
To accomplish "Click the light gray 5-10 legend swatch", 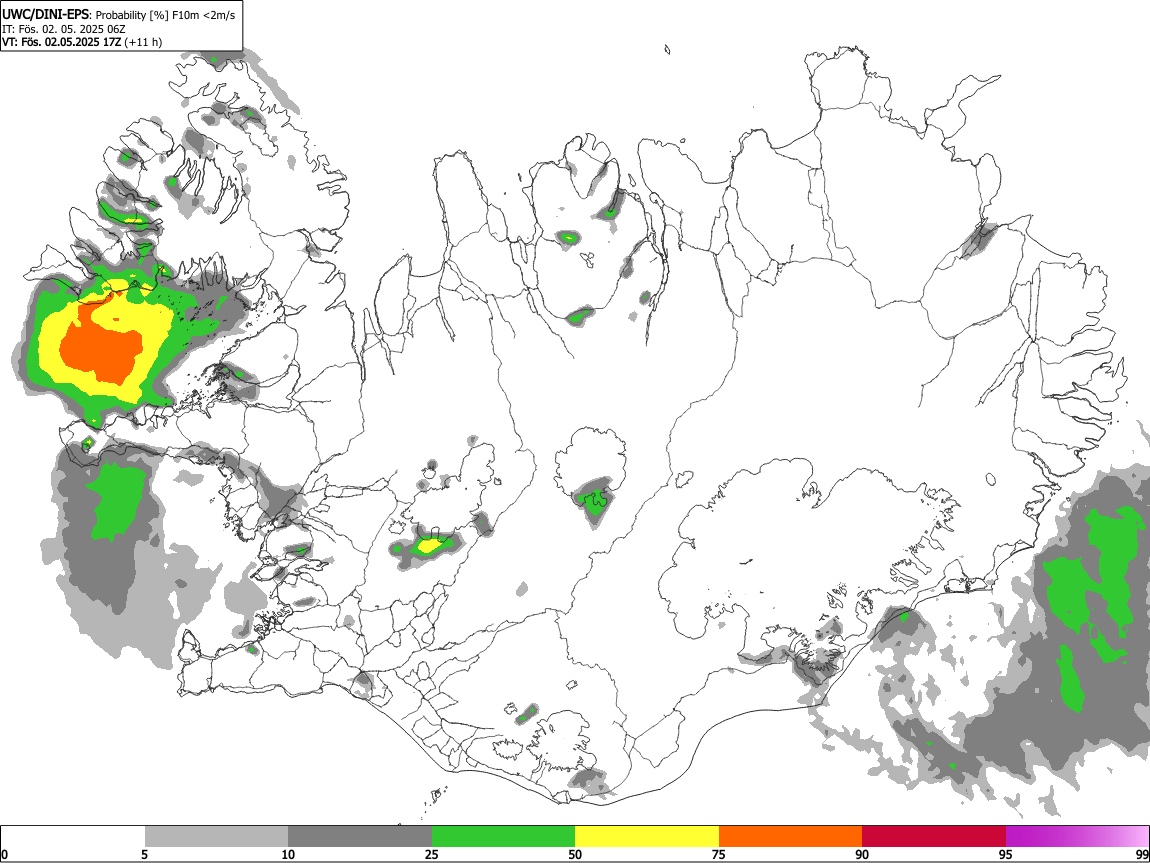I will point(216,837).
